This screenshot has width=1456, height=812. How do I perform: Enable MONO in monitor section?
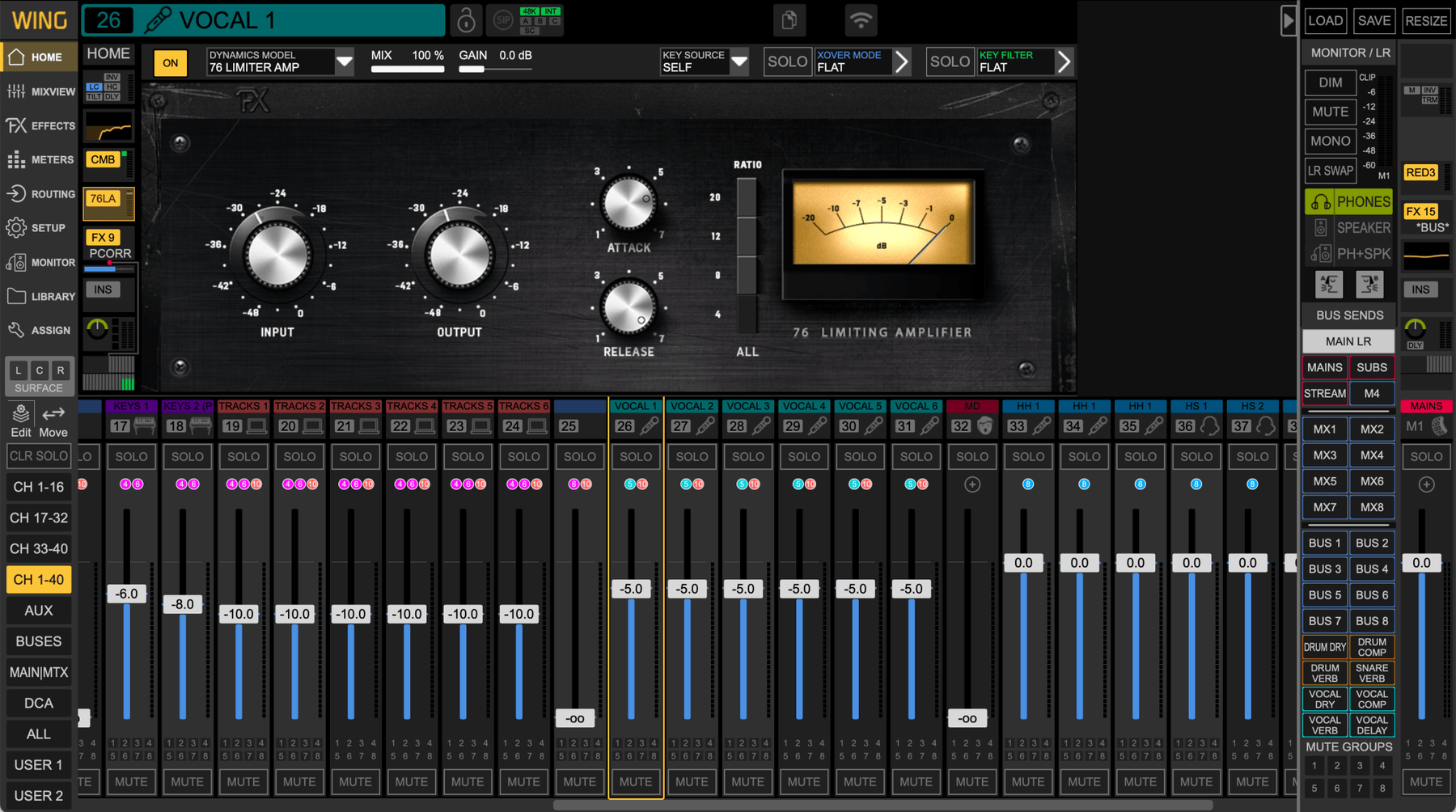pyautogui.click(x=1330, y=141)
